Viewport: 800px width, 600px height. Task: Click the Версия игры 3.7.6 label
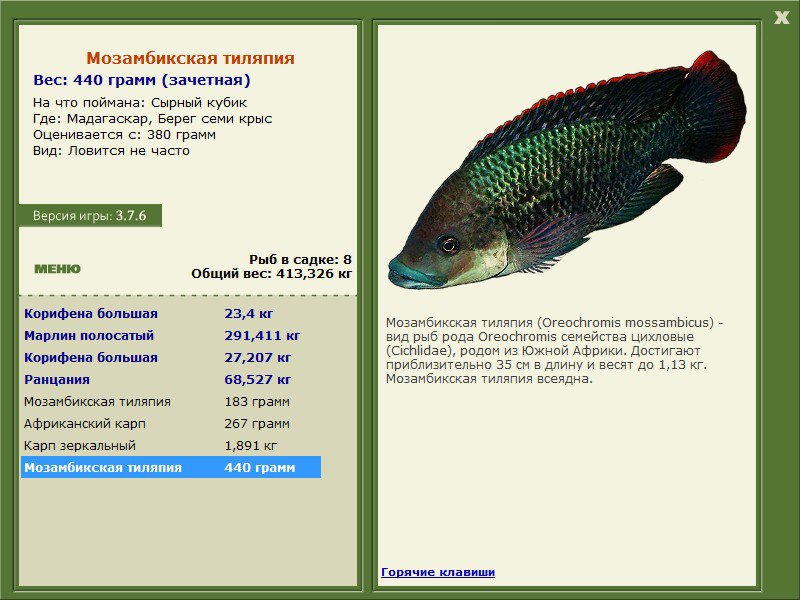pyautogui.click(x=89, y=216)
